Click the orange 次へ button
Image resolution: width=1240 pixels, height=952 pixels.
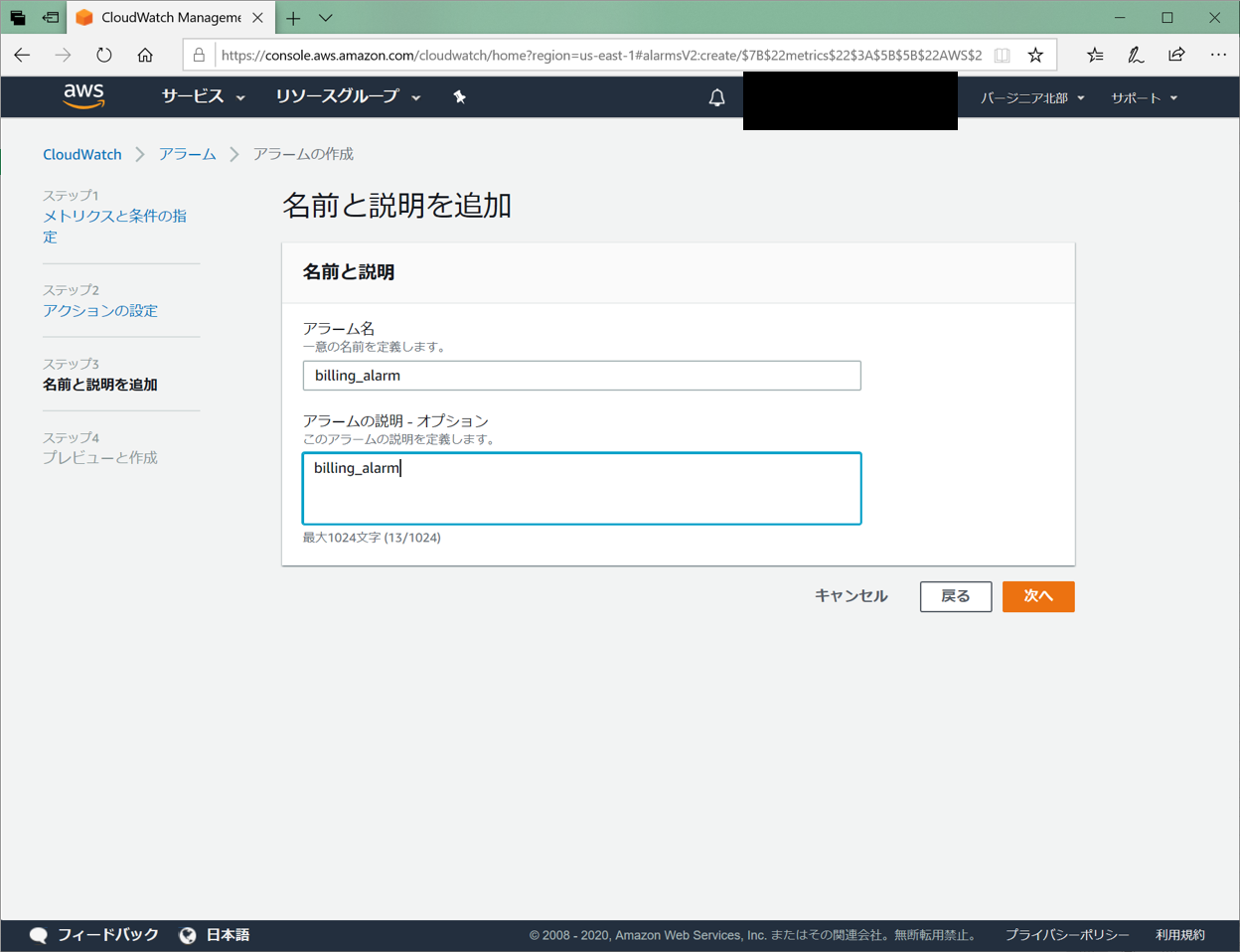pos(1038,596)
